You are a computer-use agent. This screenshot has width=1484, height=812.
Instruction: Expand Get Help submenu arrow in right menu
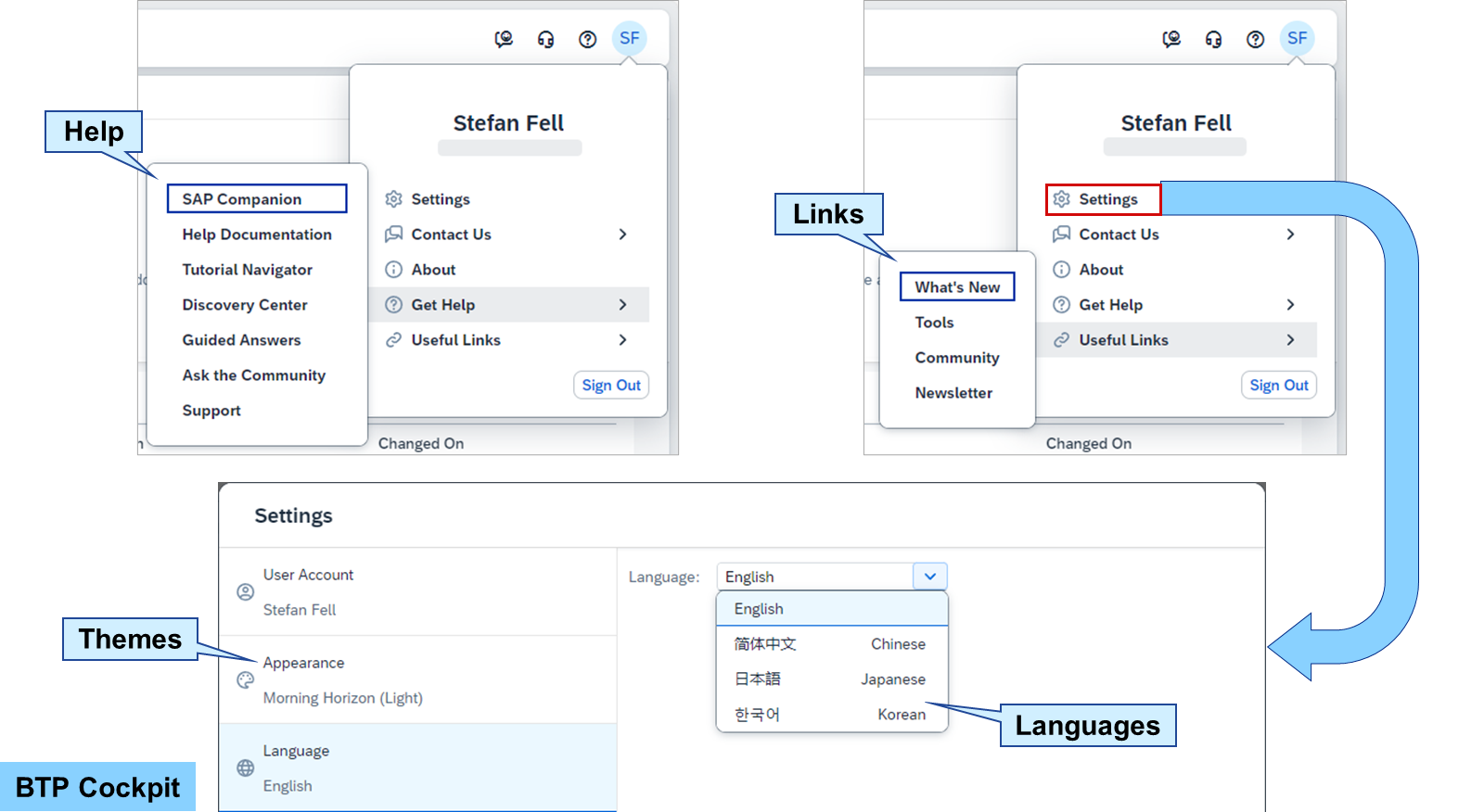[1291, 305]
